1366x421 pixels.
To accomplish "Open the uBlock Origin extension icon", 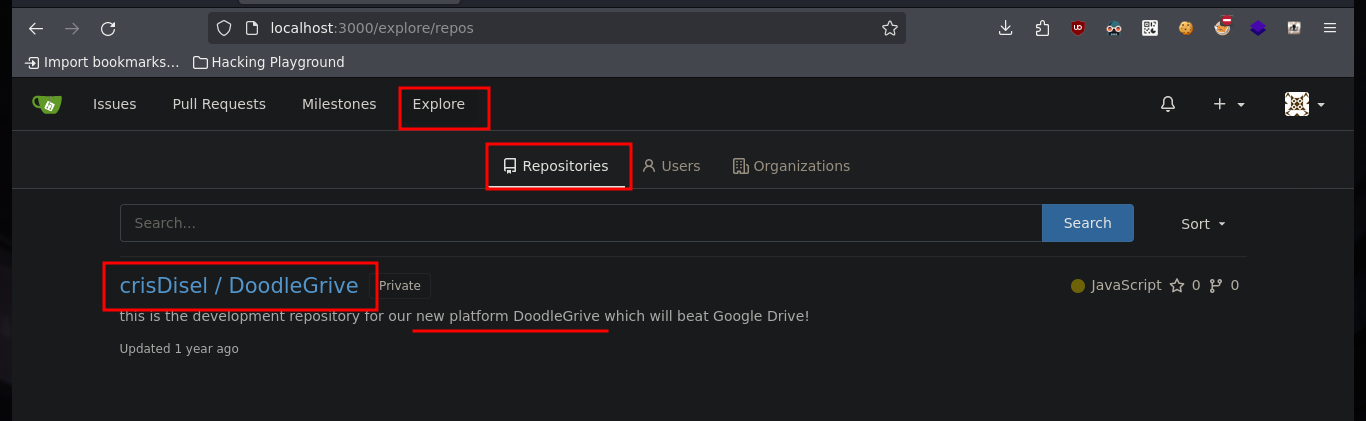I will coord(1078,28).
